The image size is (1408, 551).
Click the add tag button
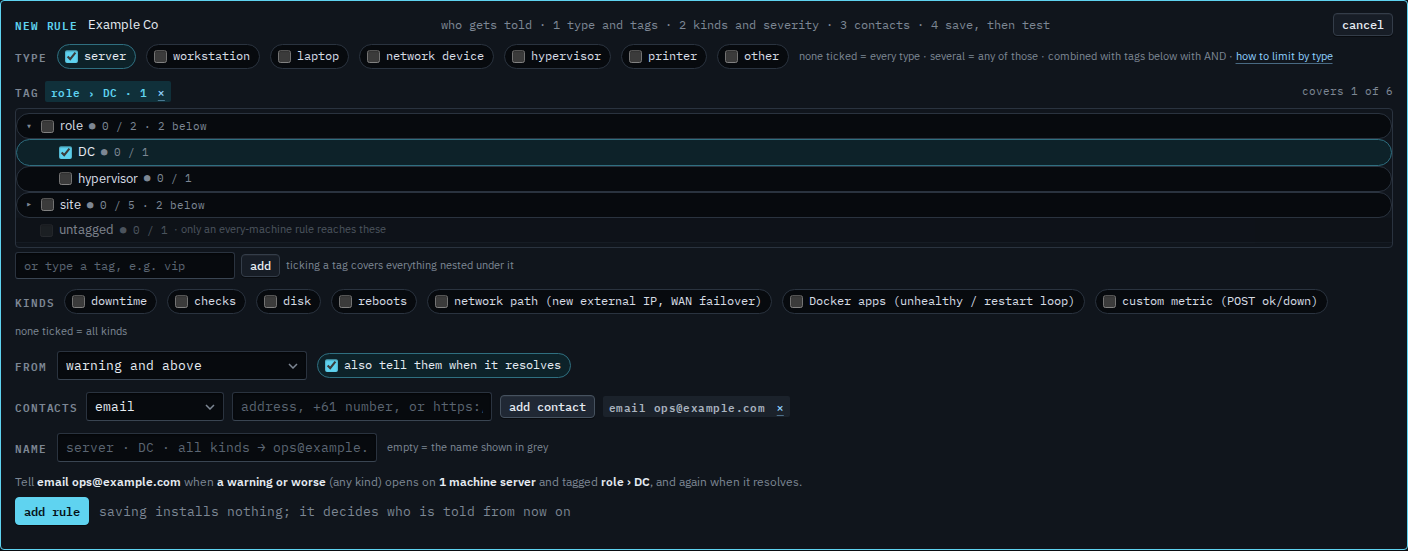pos(260,266)
